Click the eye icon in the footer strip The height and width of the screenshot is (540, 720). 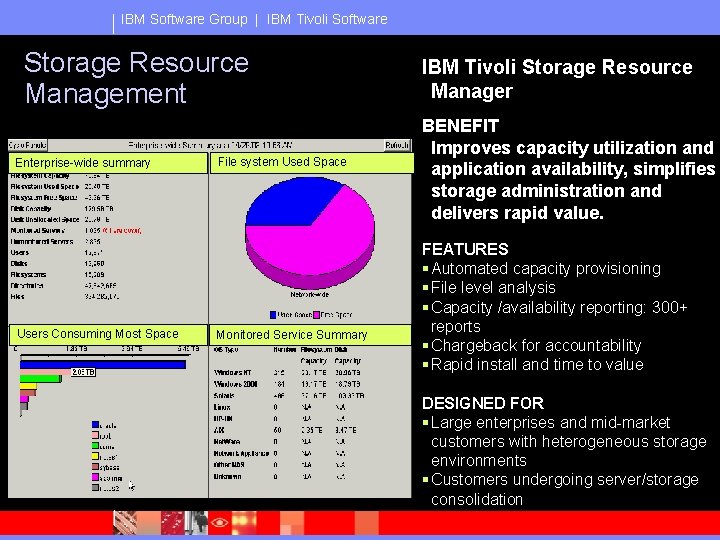[219, 523]
